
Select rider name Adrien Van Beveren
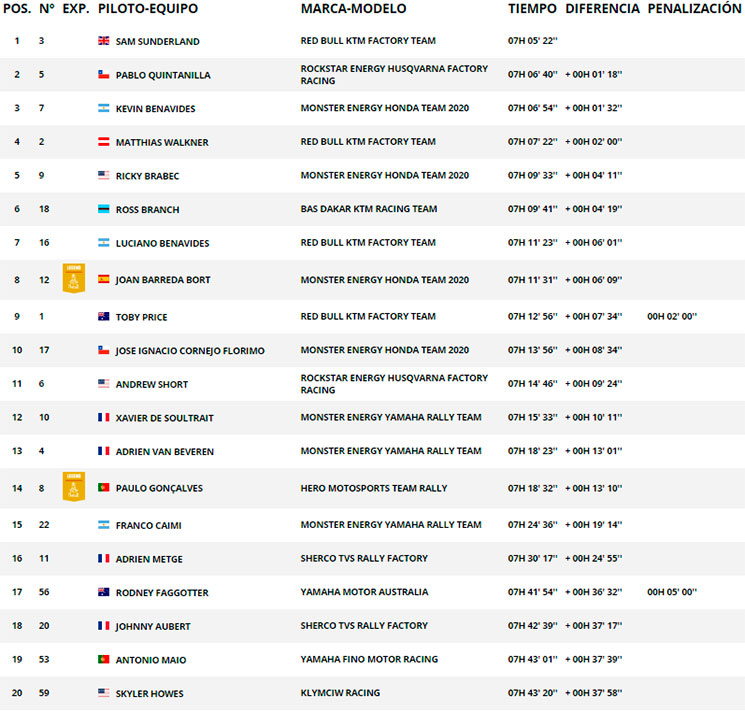click(x=165, y=452)
